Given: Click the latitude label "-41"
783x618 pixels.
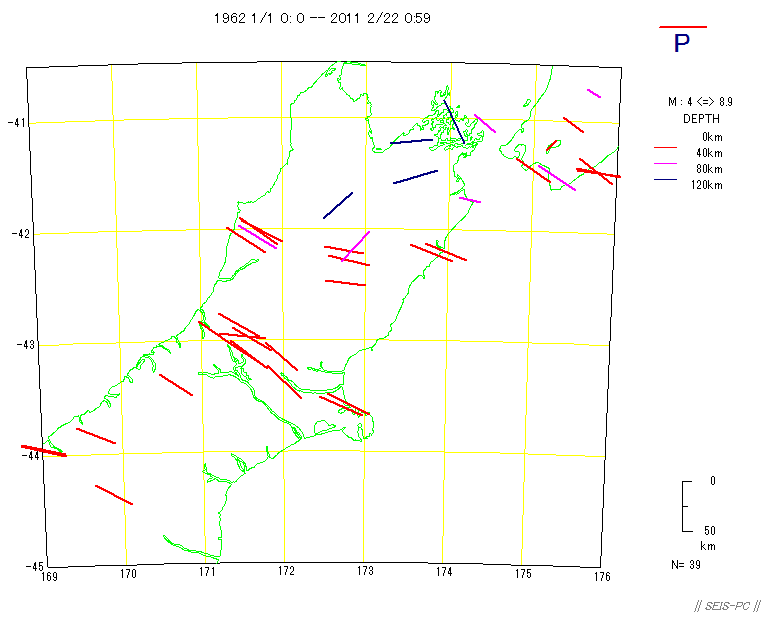Looking at the screenshot, I should coord(16,122).
